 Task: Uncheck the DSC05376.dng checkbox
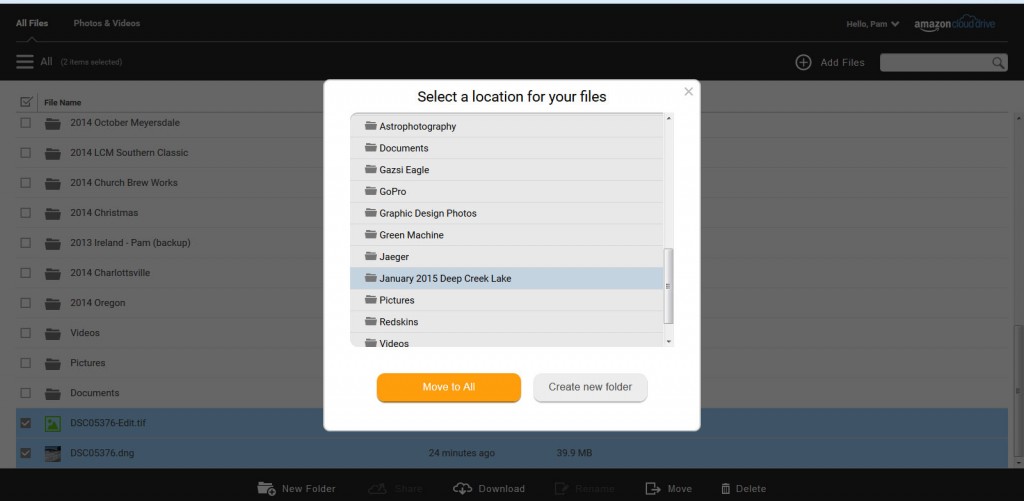[x=25, y=453]
